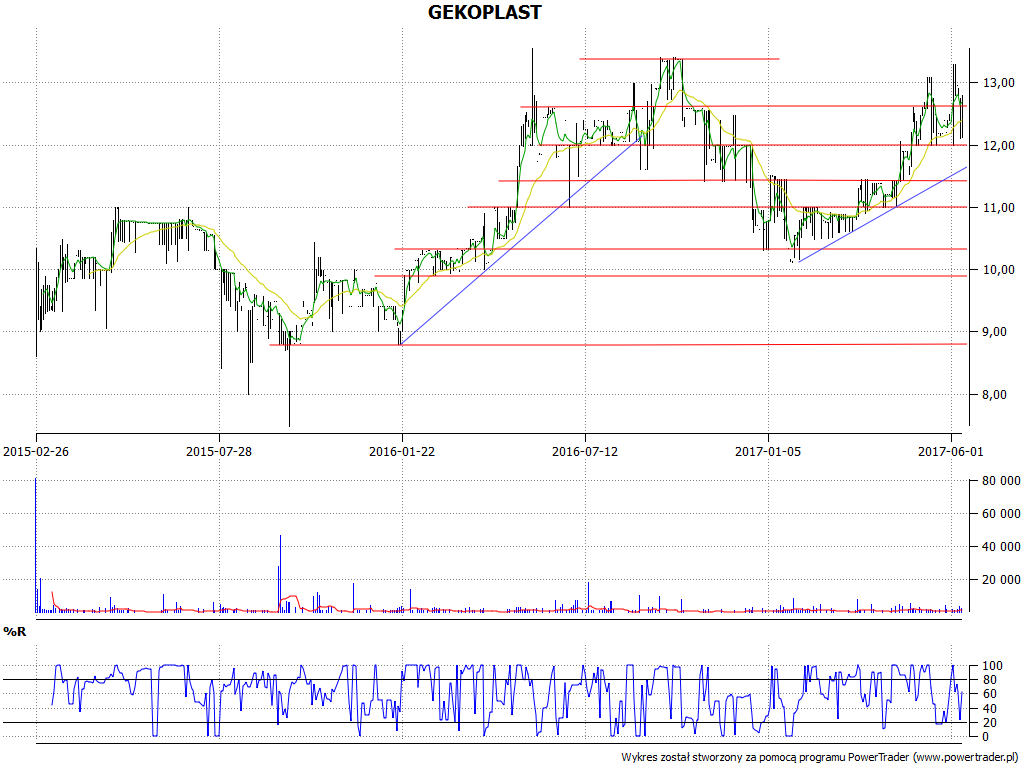Click the 10,00 price axis label
Screen dimensions: 1024x768
(x=999, y=270)
